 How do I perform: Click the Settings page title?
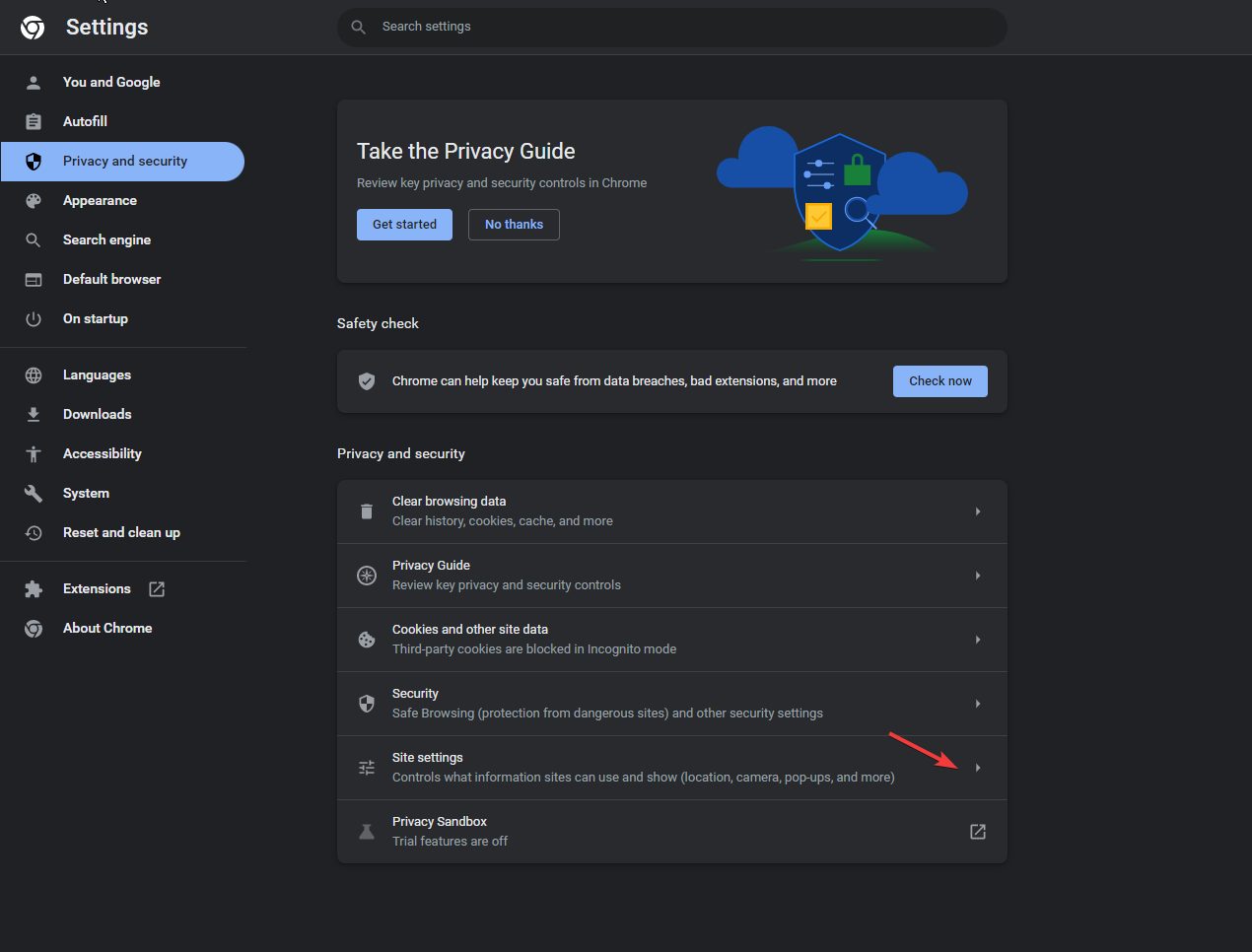click(106, 28)
